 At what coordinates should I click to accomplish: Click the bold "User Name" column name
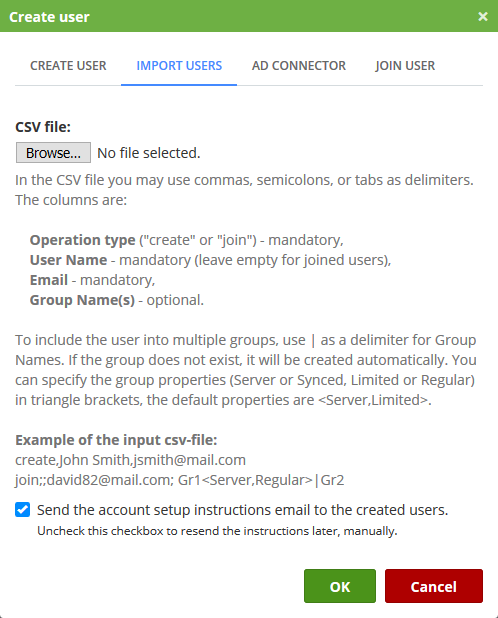click(x=69, y=260)
